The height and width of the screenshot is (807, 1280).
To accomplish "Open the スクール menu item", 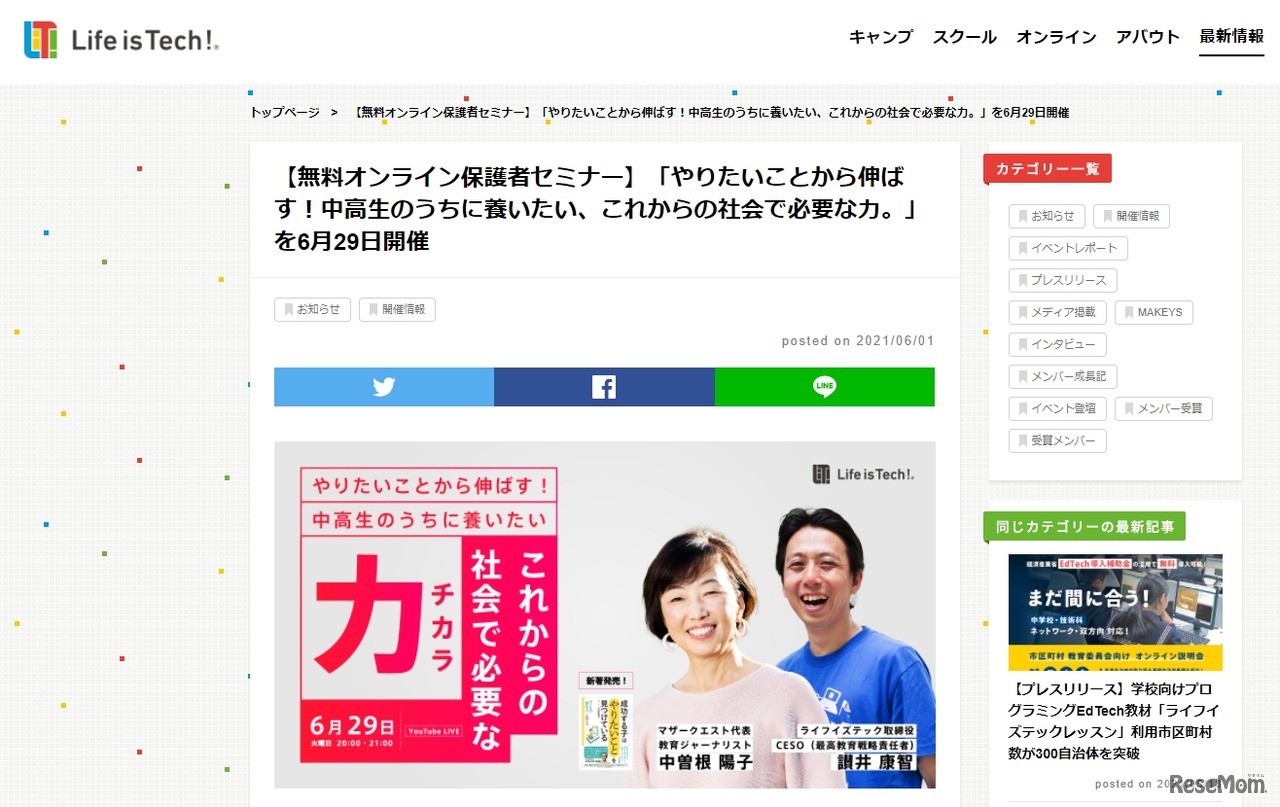I will click(965, 37).
